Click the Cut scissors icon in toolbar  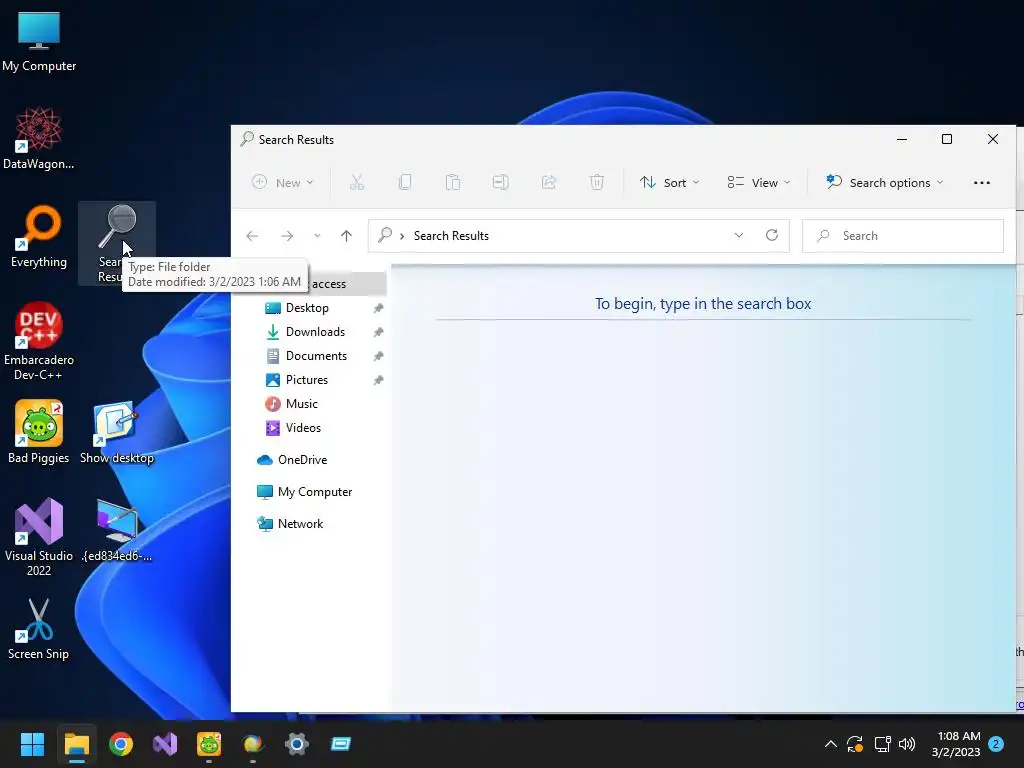click(357, 183)
